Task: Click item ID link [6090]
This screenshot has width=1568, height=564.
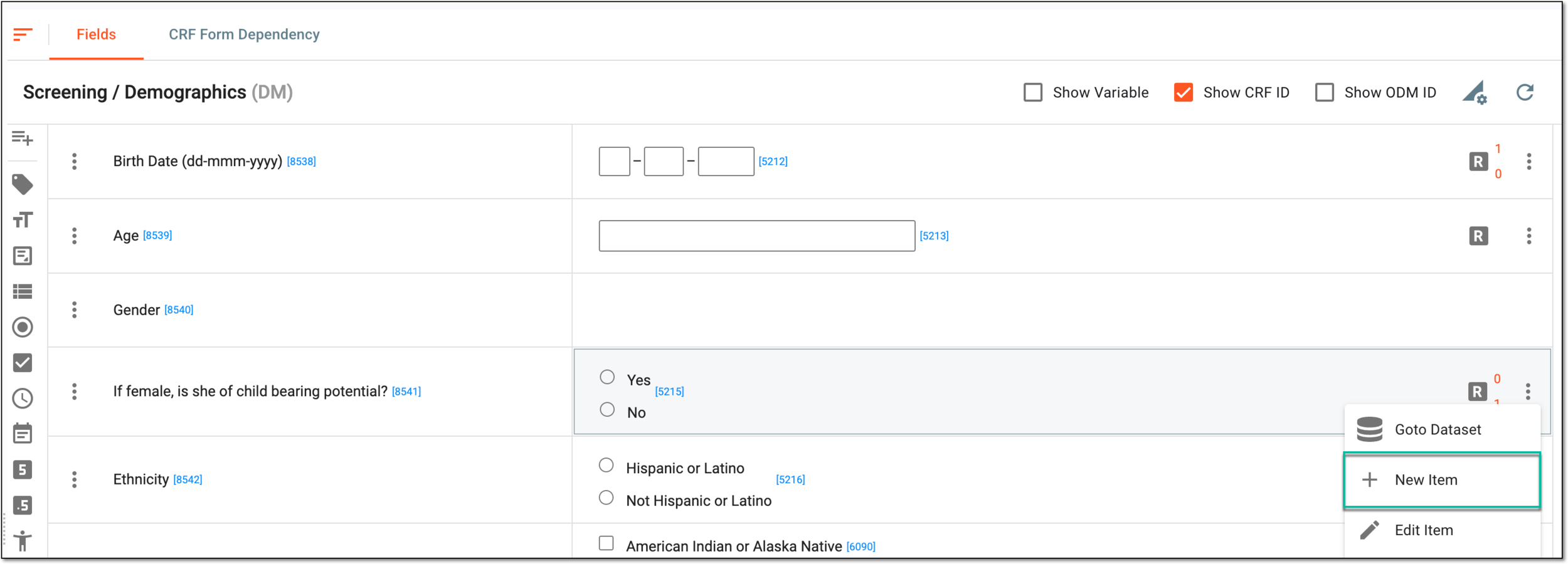Action: (x=861, y=547)
